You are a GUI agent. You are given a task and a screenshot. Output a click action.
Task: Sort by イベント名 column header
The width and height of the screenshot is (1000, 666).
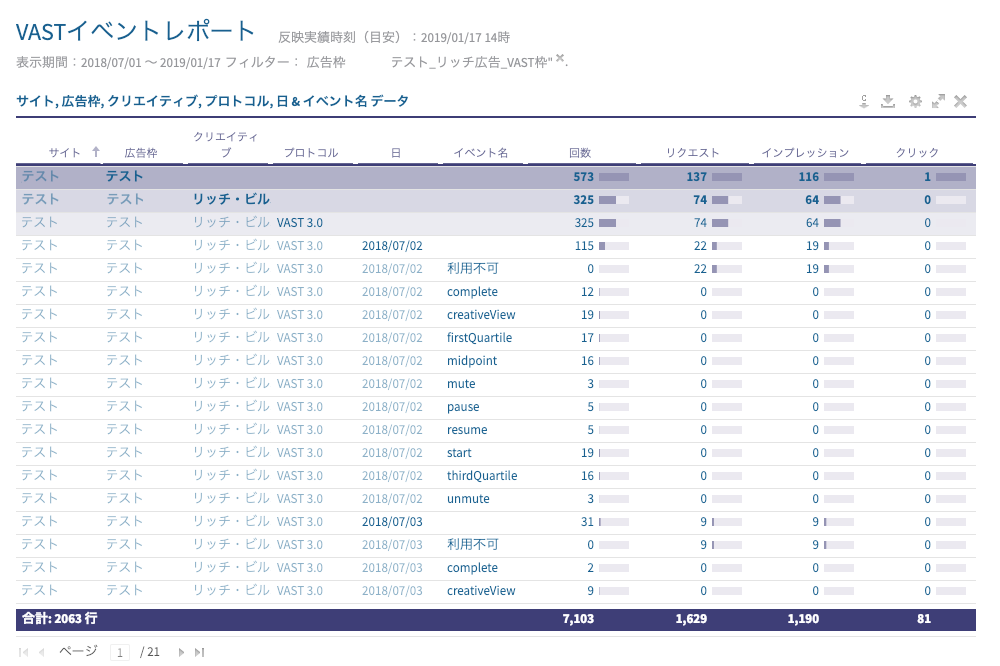pos(481,153)
